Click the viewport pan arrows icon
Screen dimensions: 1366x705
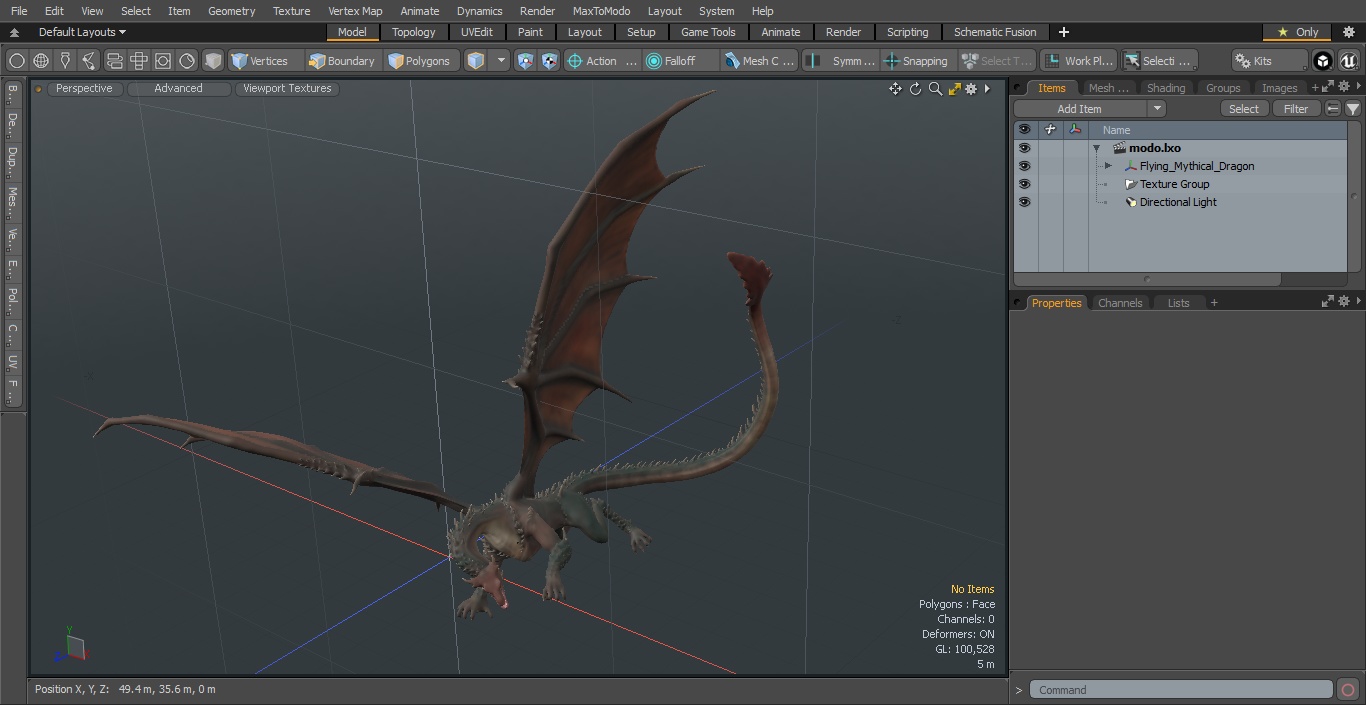pos(895,89)
